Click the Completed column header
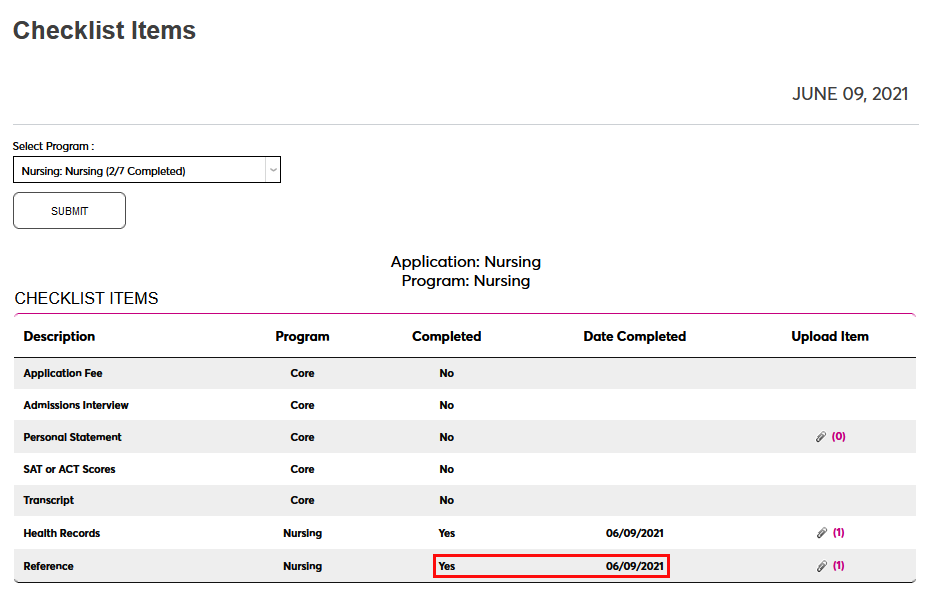 pos(446,337)
